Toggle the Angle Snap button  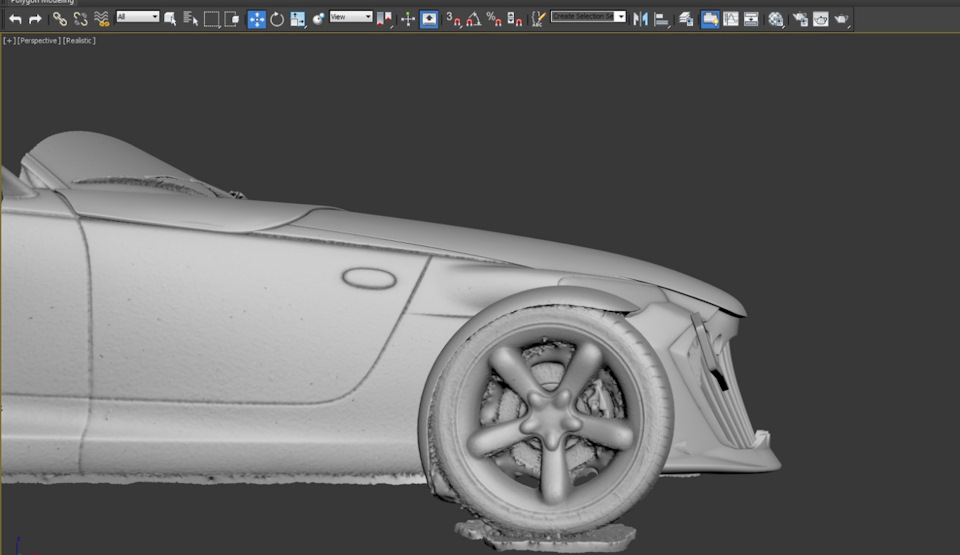coord(473,19)
